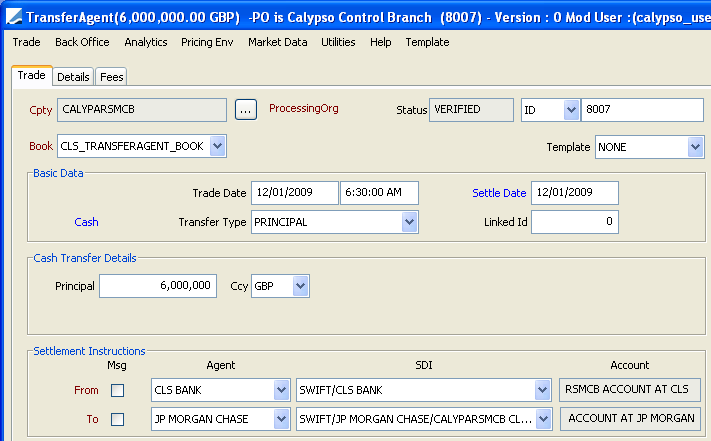Click the Settlement Instructions heading
711x441 pixels.
click(x=89, y=351)
